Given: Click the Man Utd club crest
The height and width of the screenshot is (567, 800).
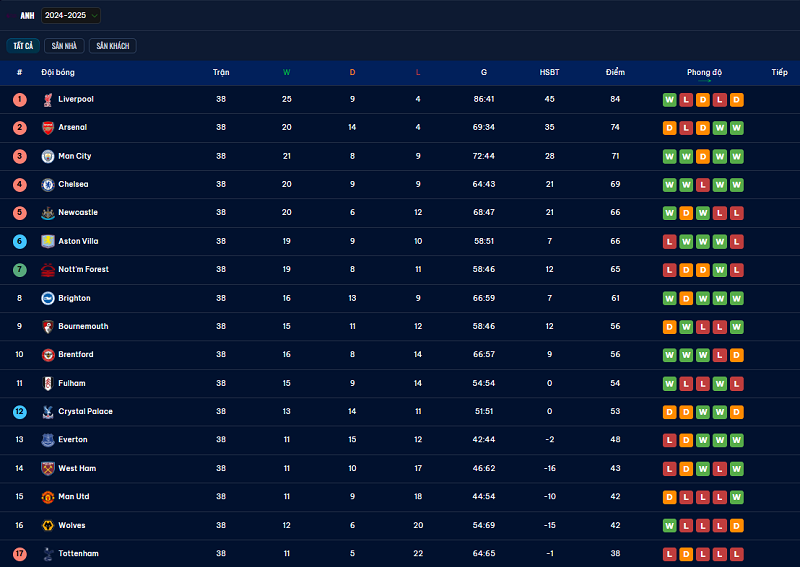Looking at the screenshot, I should (48, 497).
